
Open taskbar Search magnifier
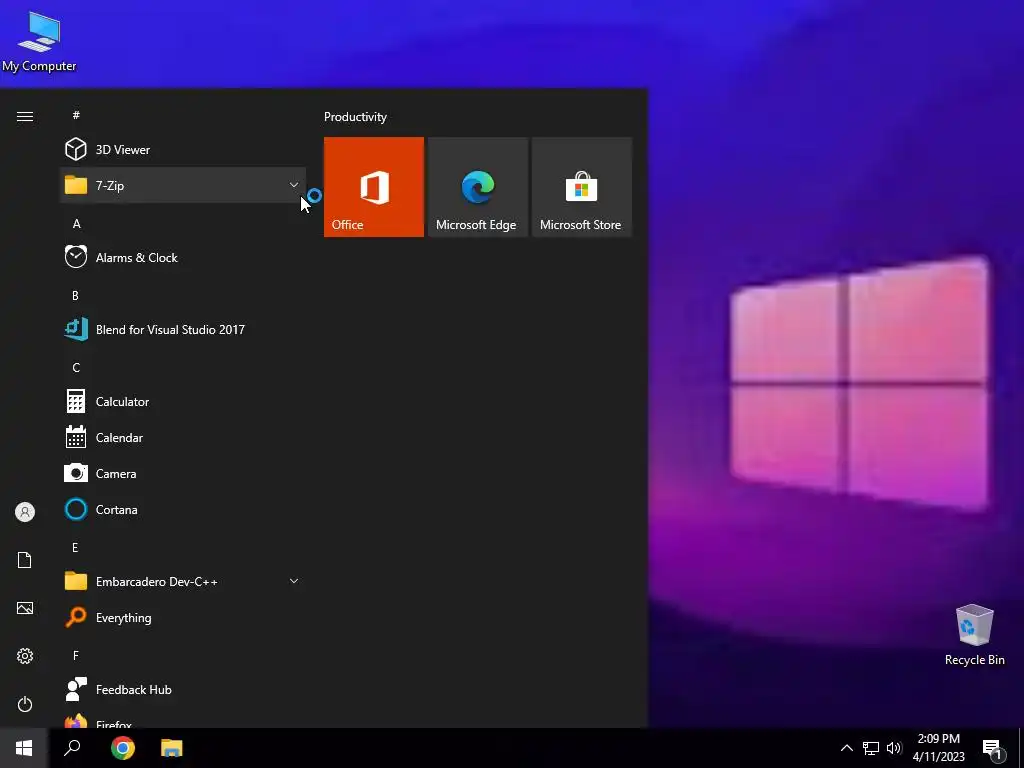coord(72,748)
